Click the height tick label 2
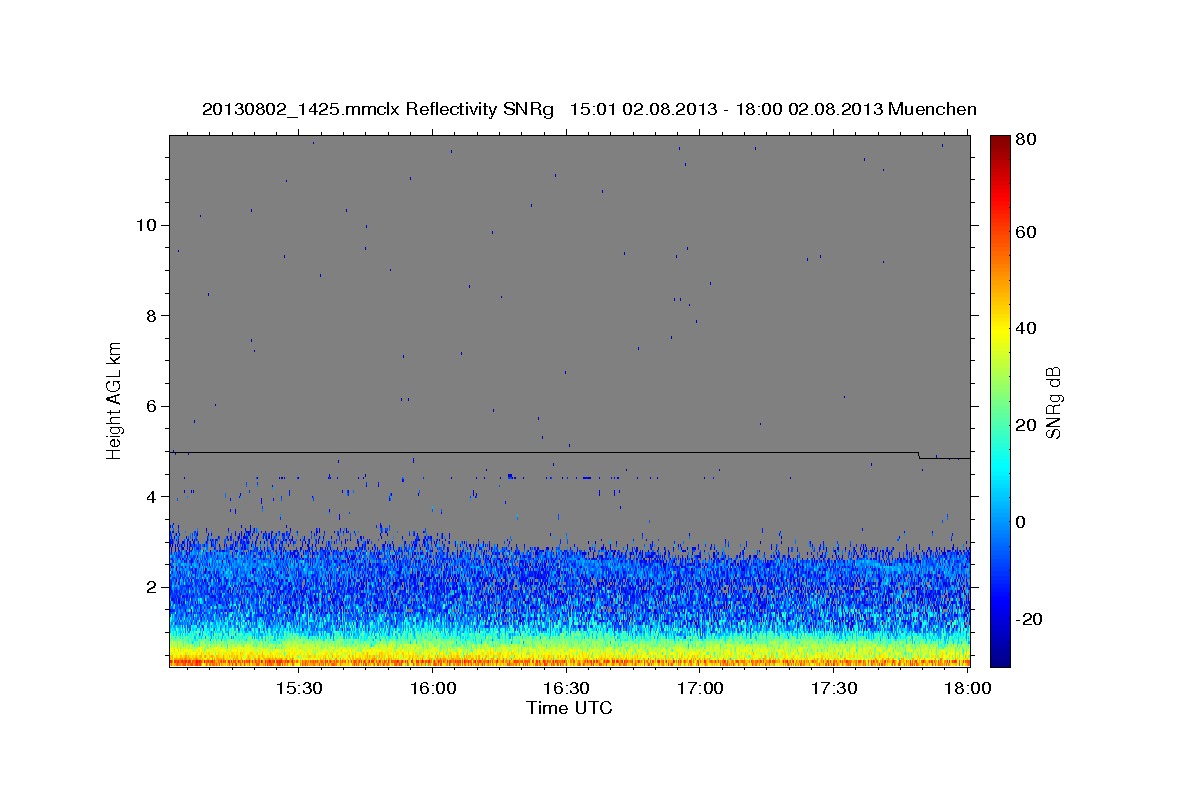Viewport: 1200px width, 800px height. click(x=151, y=587)
